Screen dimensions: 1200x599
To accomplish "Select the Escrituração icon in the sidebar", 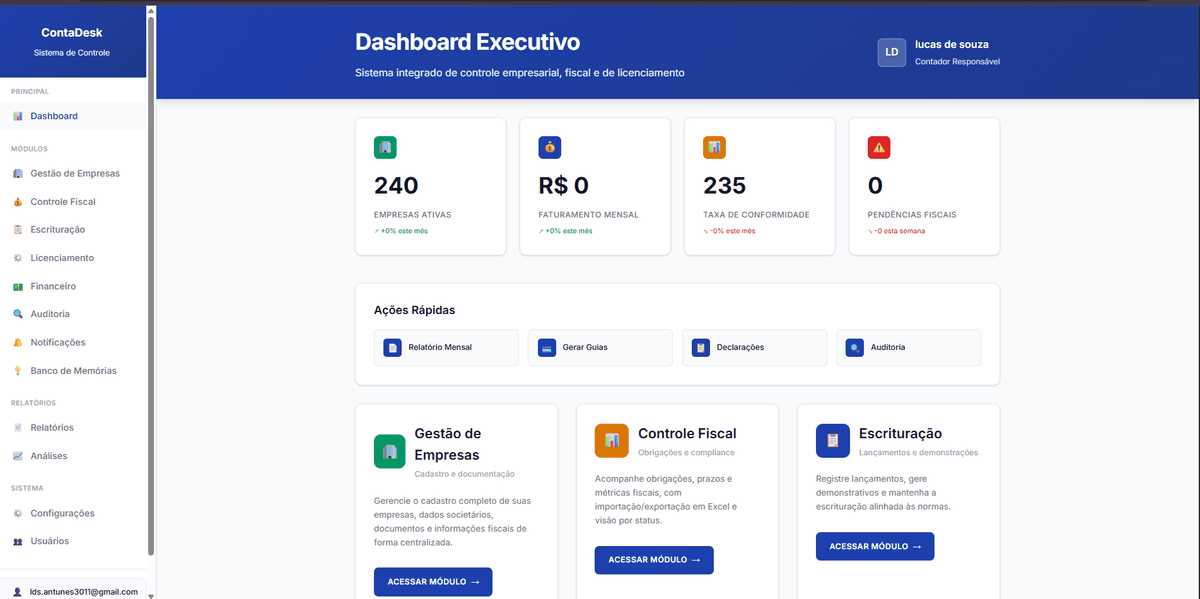I will [x=18, y=229].
